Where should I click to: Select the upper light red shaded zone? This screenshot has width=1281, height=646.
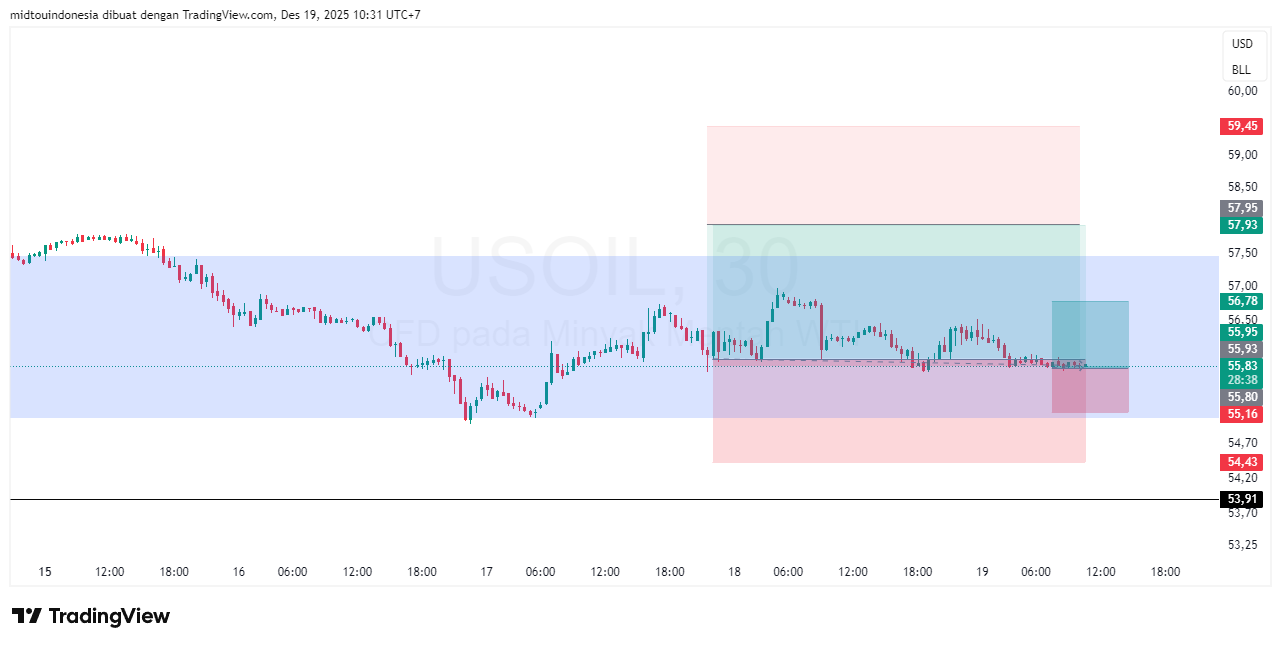pos(893,175)
